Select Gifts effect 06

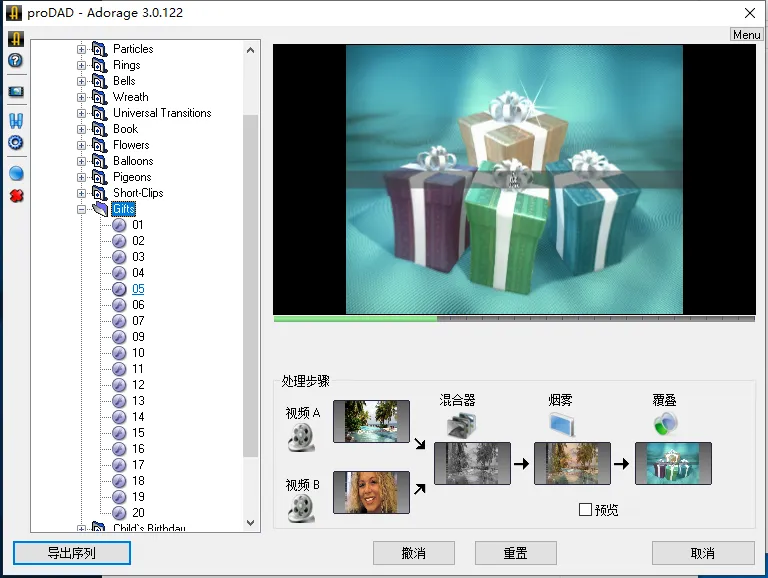tap(138, 305)
